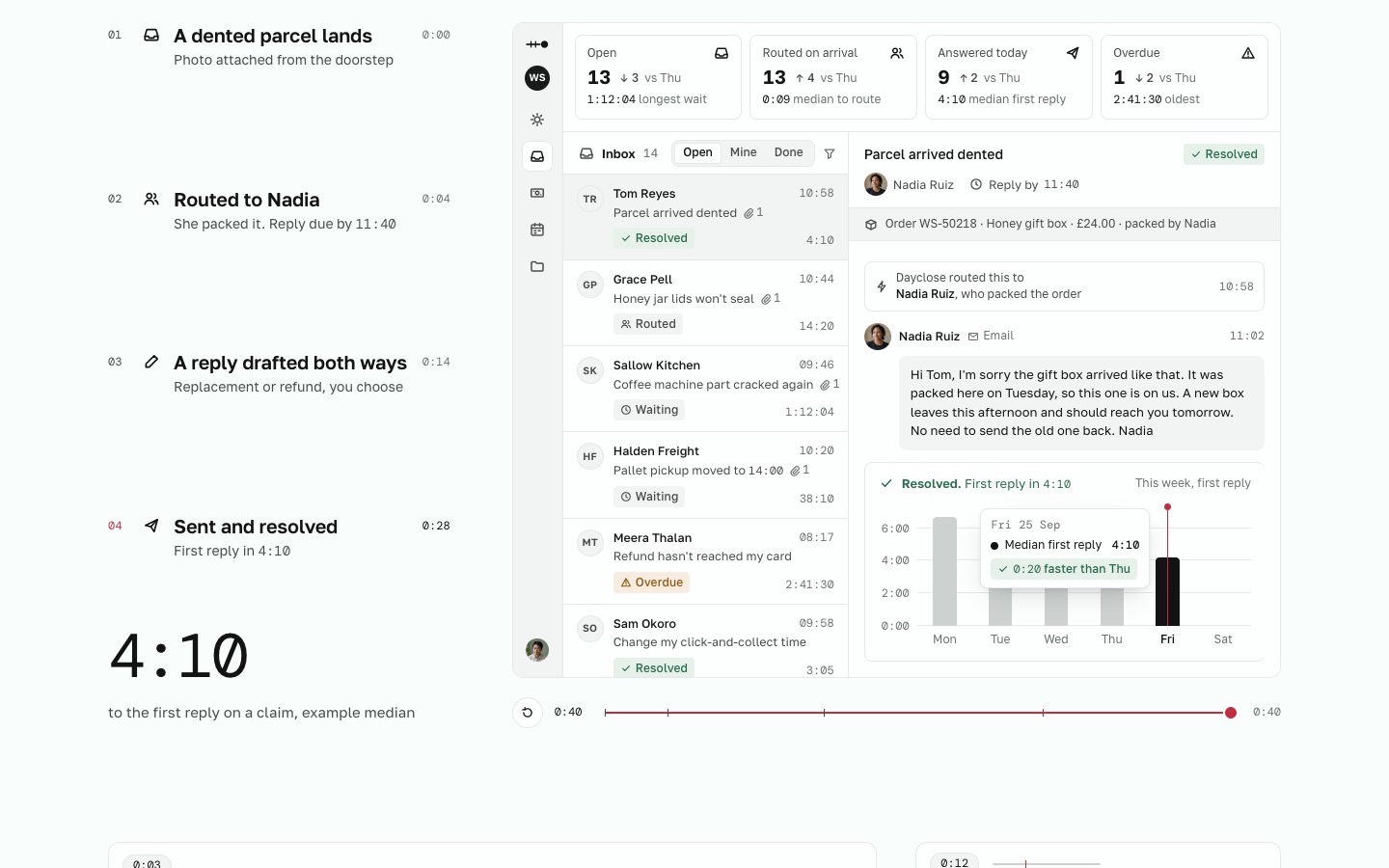
Task: Click the Mon bar in the first reply chart
Action: 944,571
